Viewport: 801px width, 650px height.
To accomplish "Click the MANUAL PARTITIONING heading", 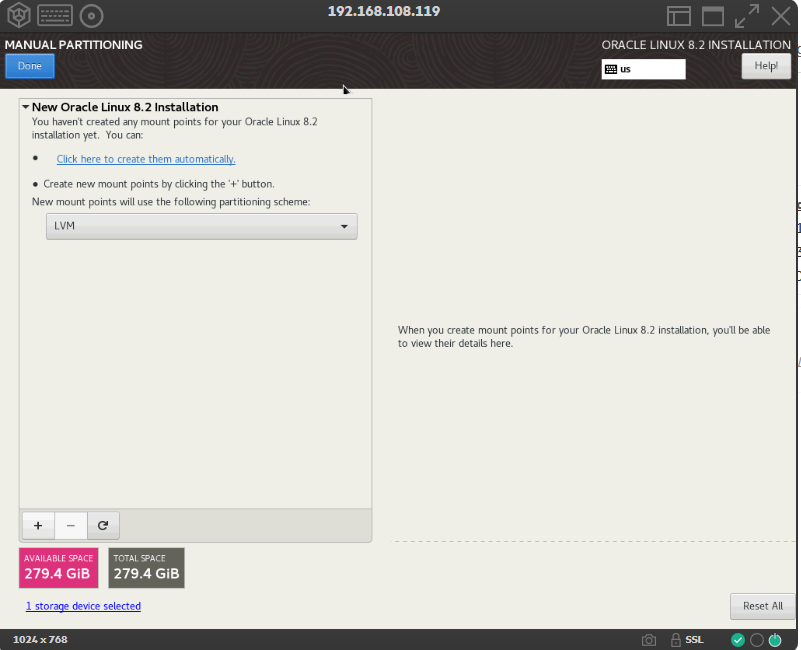I will 74,45.
